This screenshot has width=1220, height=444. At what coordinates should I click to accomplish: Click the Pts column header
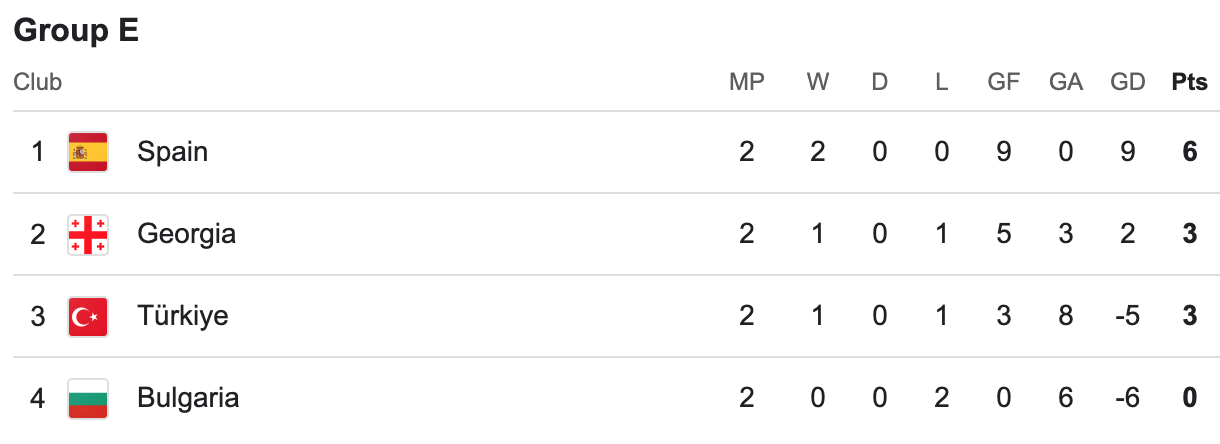coord(1189,82)
